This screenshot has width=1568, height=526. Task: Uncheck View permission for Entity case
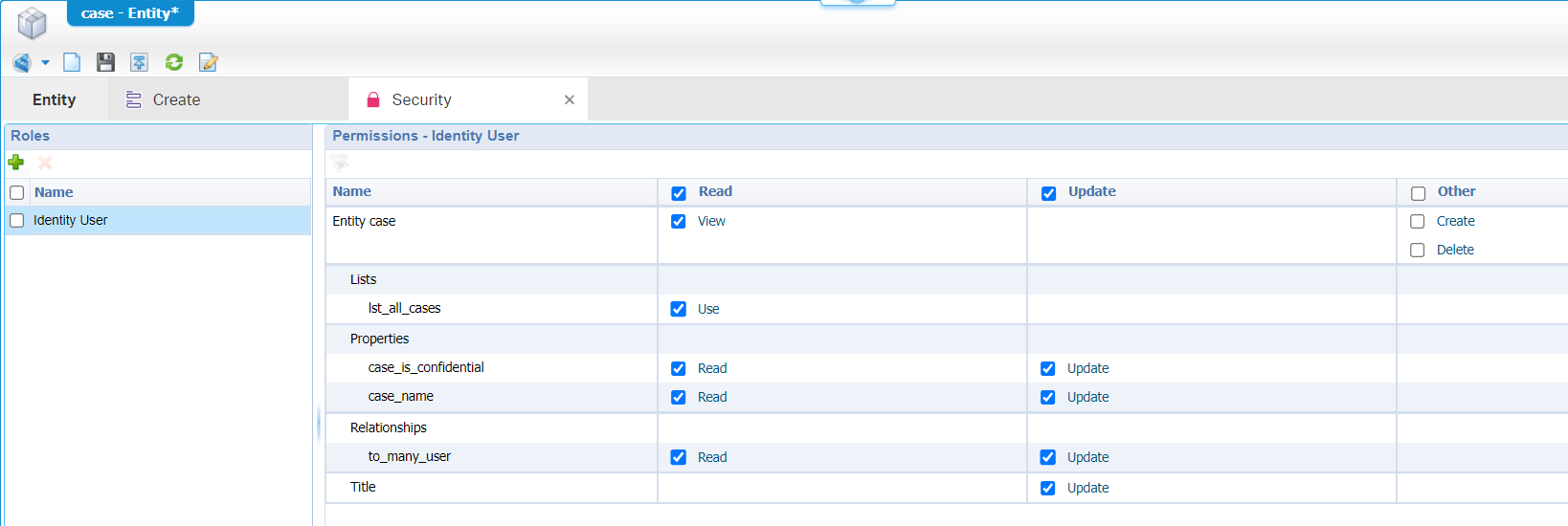point(679,222)
